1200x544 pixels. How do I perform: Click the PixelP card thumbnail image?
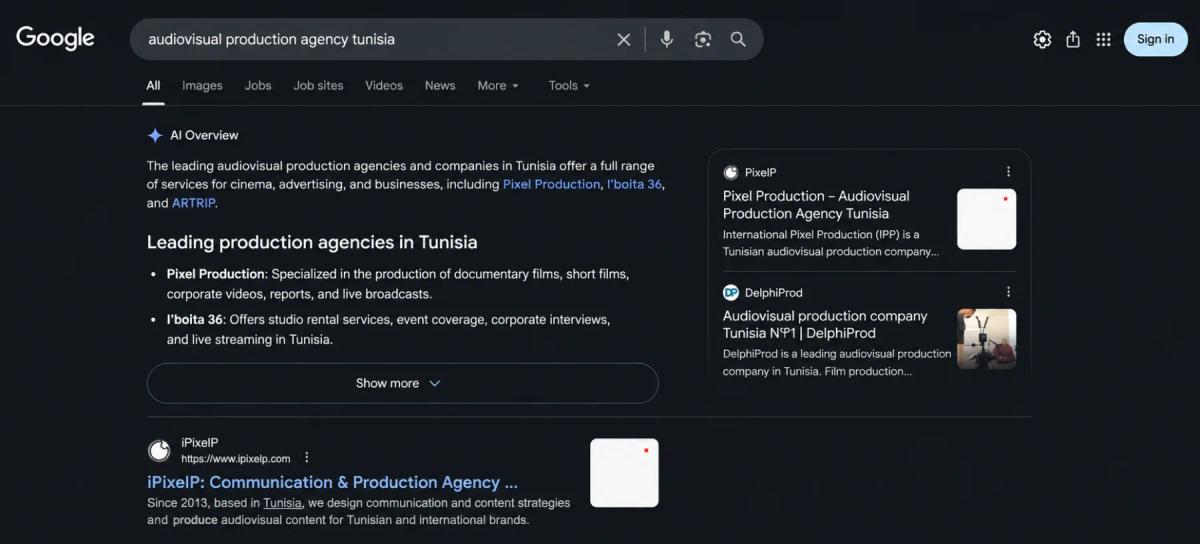(986, 219)
